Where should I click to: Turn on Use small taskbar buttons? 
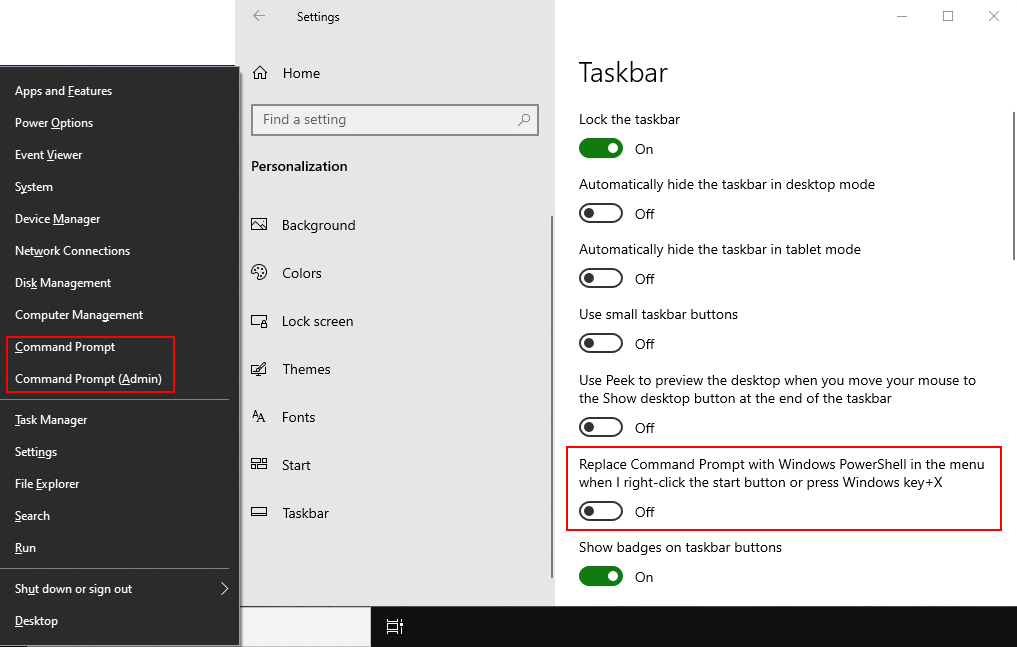pos(600,342)
